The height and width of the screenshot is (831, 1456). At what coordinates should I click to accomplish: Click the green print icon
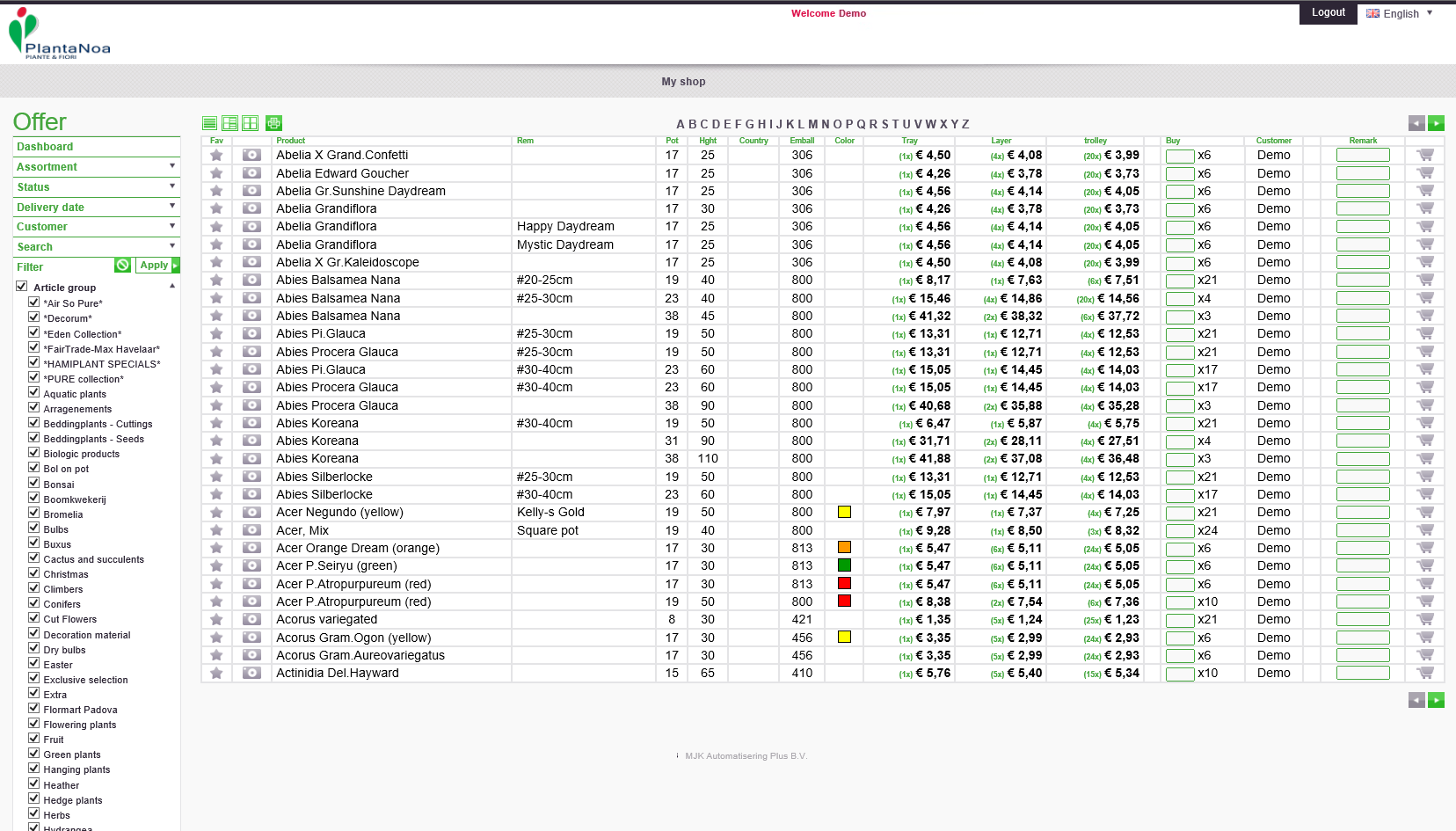(x=273, y=123)
